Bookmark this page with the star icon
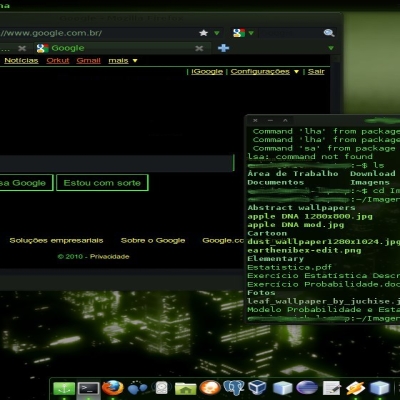400x400 pixels. (203, 33)
